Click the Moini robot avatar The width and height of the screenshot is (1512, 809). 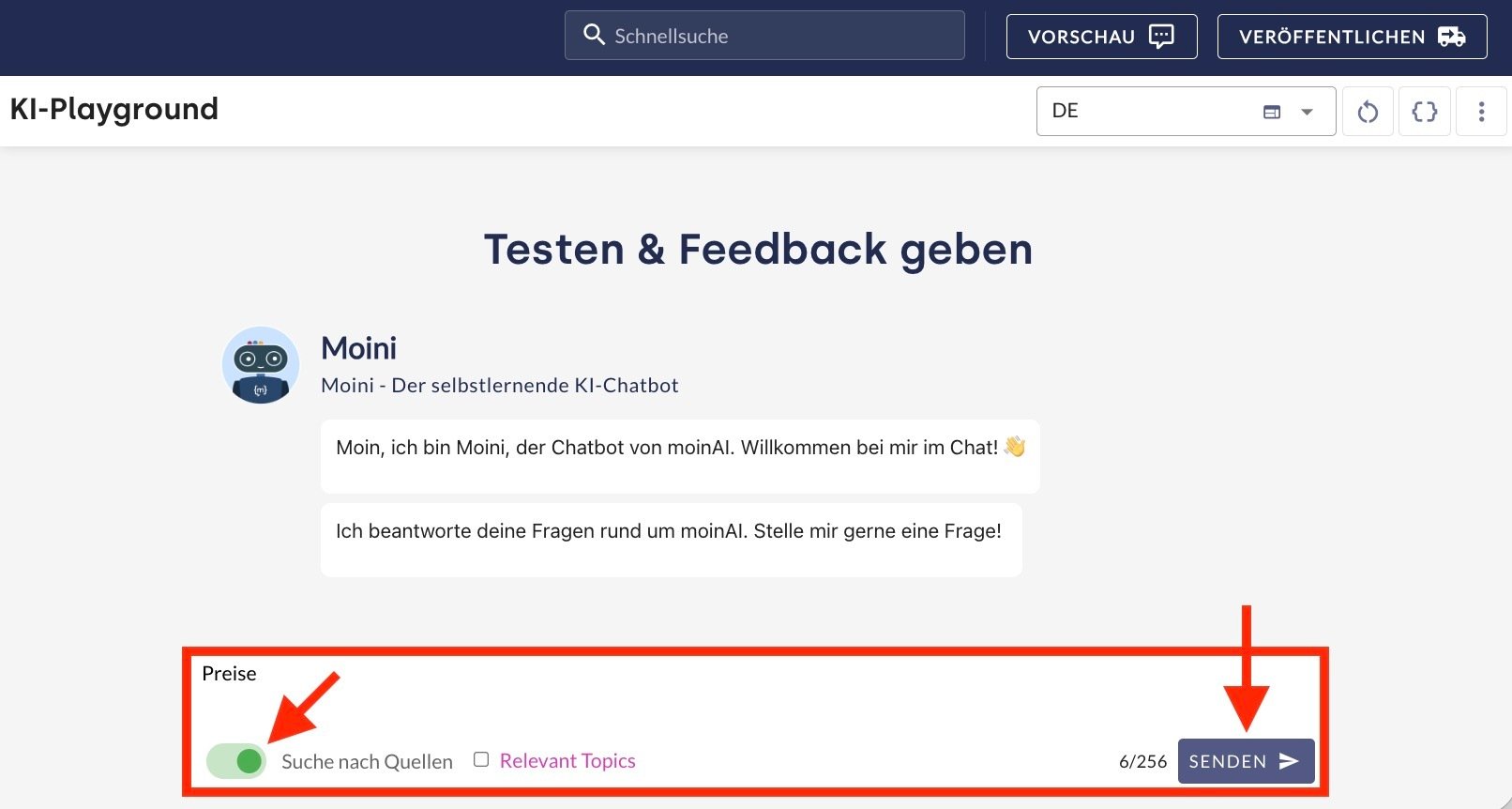tap(261, 365)
